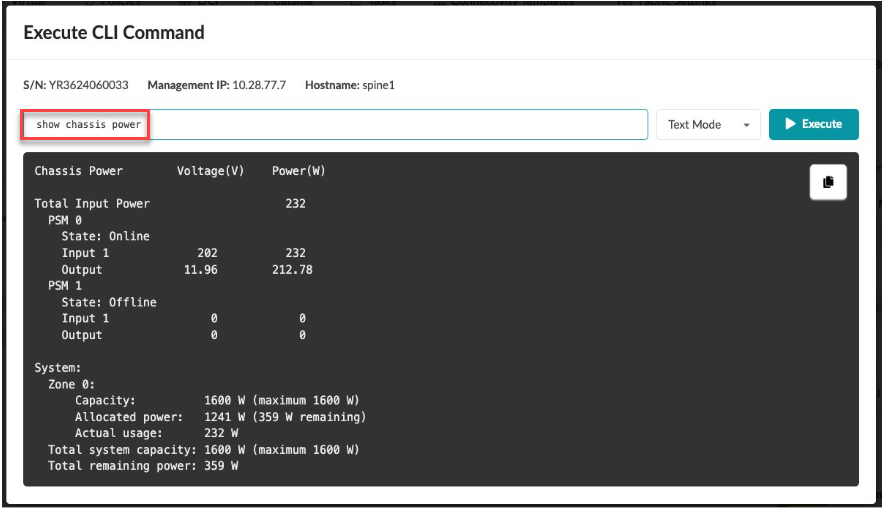Click the 'PSM 0' line

(x=65, y=220)
